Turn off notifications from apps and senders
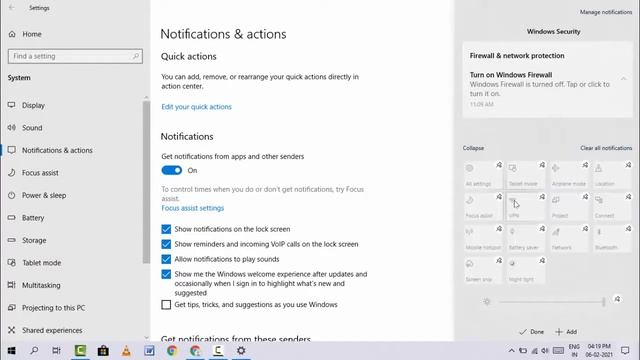 pos(171,170)
